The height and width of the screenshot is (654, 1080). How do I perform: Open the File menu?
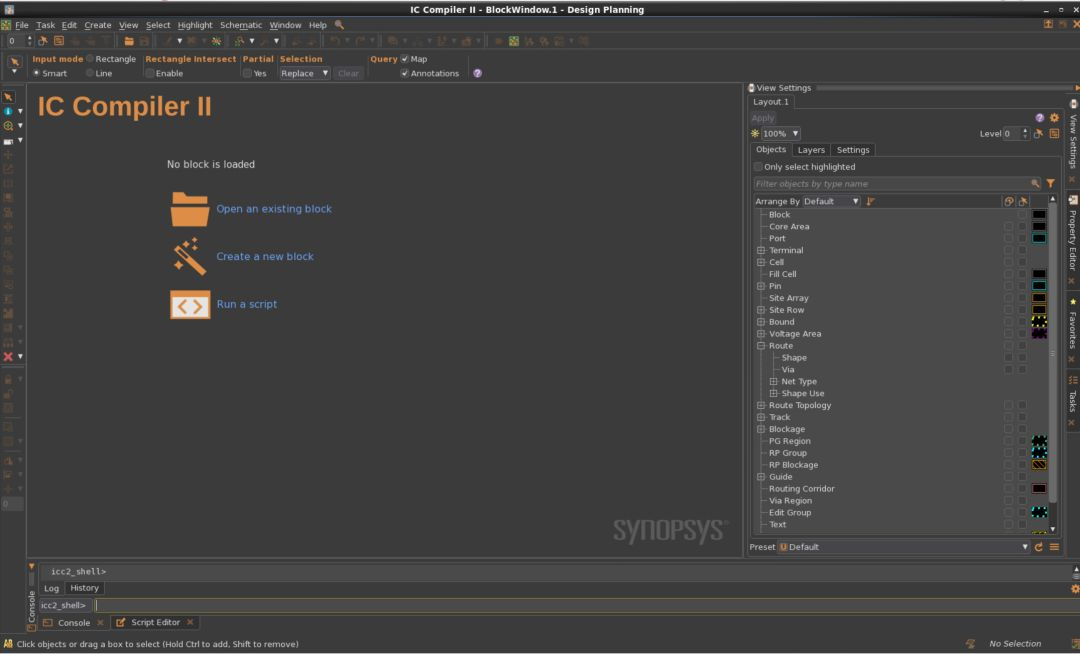point(22,25)
